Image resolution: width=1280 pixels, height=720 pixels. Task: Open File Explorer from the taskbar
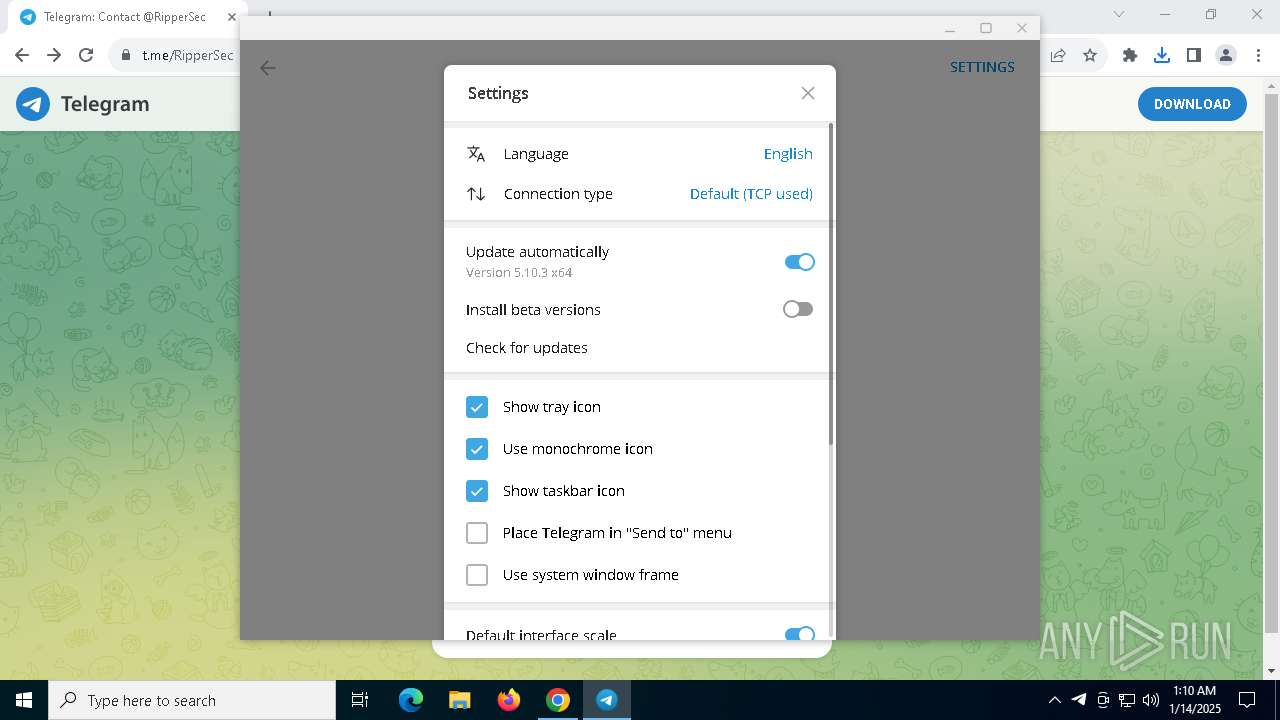(x=459, y=700)
